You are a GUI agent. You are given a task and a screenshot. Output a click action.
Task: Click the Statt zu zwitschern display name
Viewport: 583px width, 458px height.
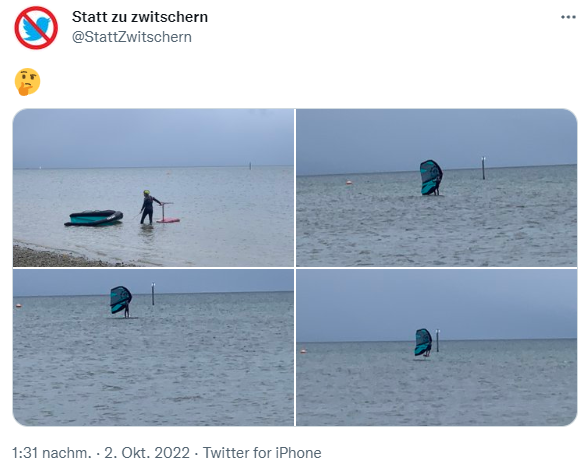point(140,17)
